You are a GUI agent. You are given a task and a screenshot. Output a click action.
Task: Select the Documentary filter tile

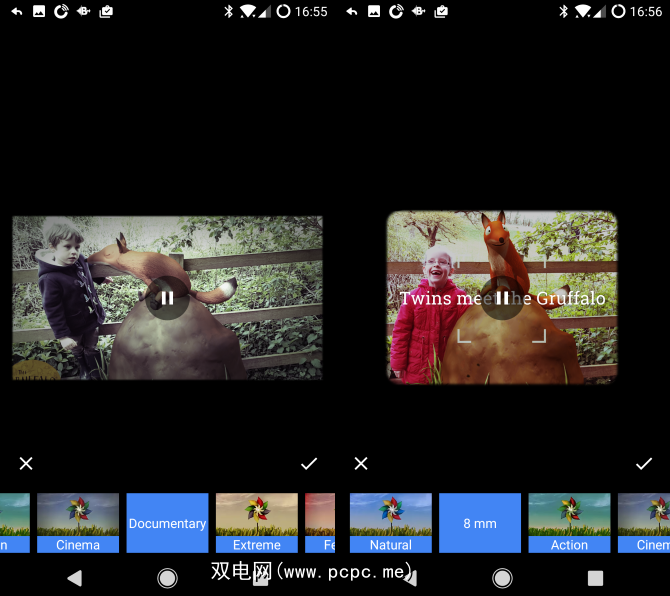168,523
